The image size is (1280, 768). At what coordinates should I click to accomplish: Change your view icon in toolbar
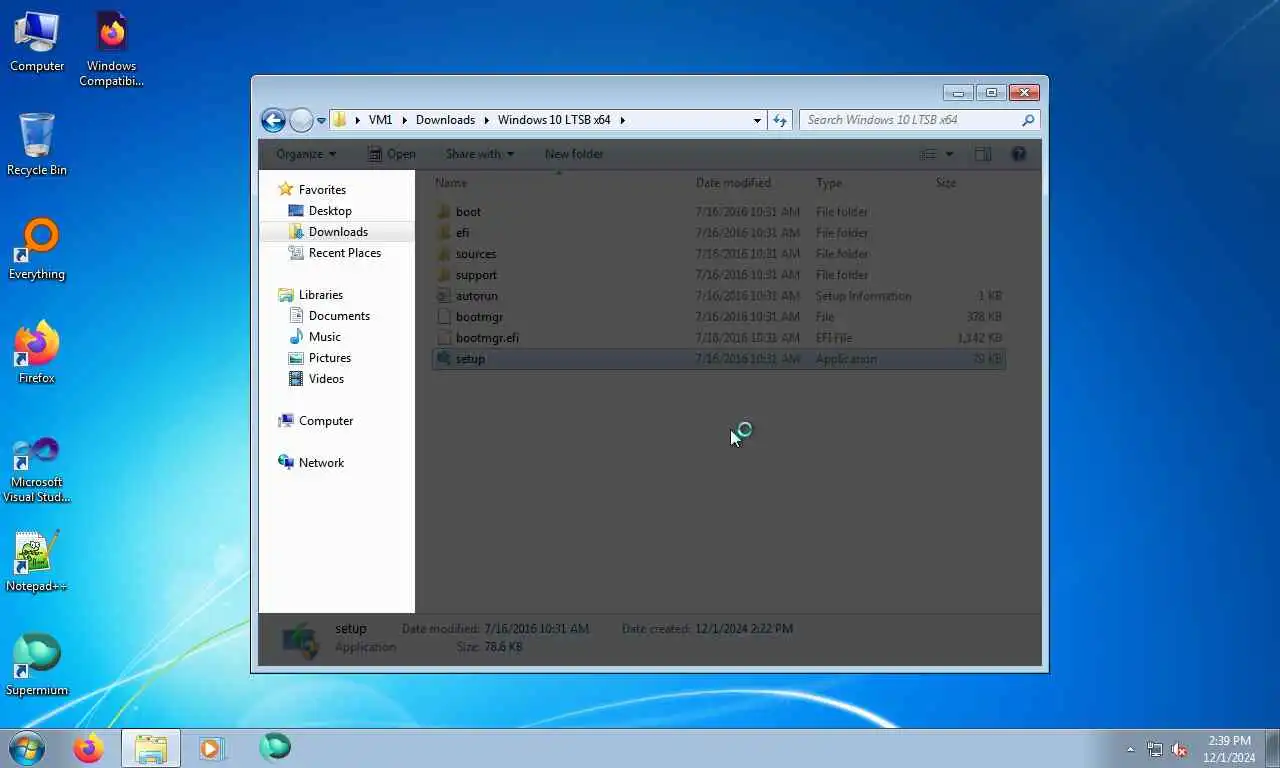tap(928, 154)
